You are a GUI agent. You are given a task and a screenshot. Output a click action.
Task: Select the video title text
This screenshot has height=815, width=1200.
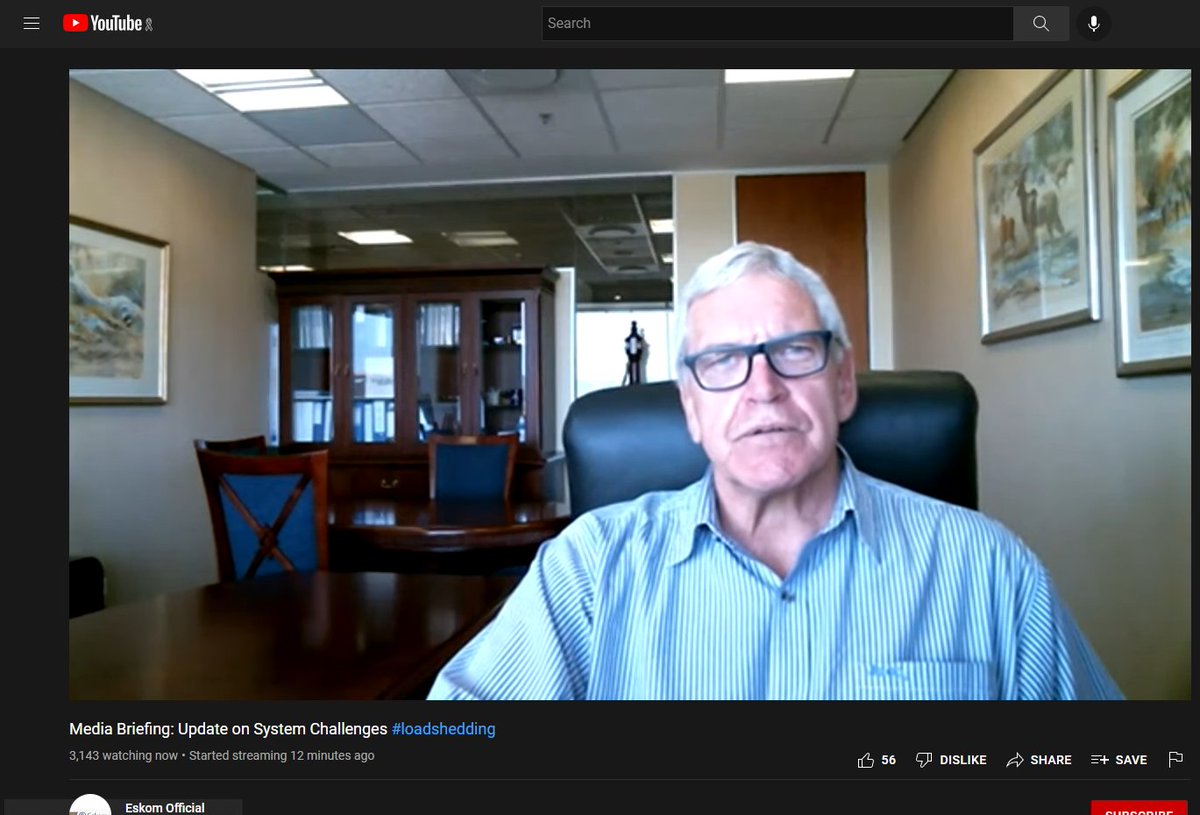tap(228, 729)
